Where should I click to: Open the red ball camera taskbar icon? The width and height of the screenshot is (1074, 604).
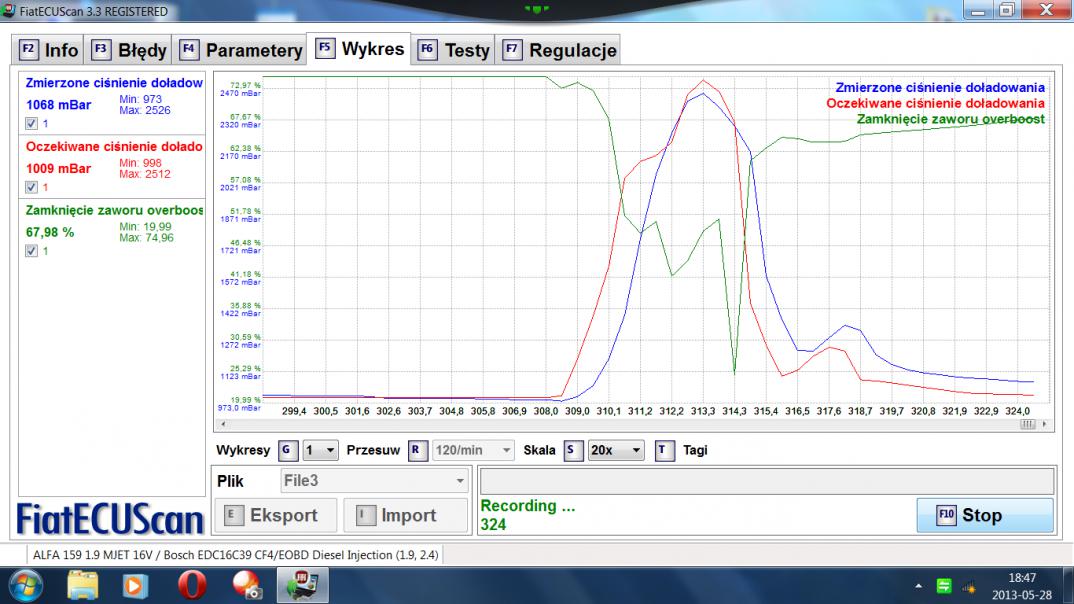pos(247,586)
